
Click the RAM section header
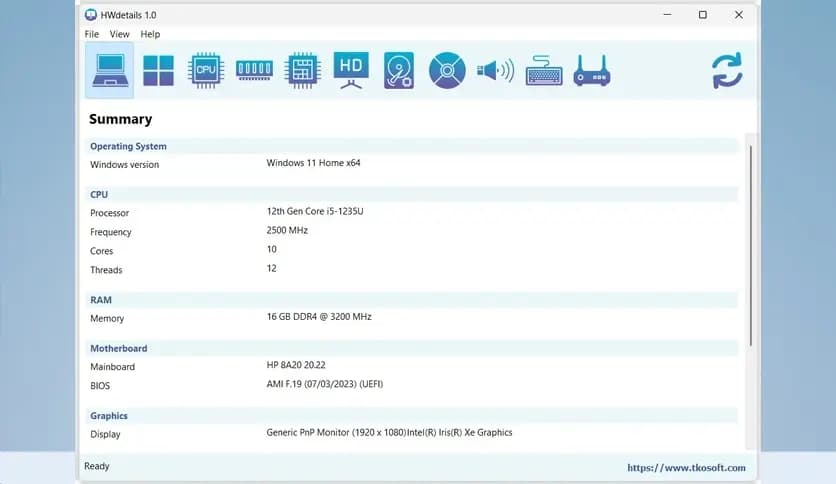pyautogui.click(x=411, y=300)
